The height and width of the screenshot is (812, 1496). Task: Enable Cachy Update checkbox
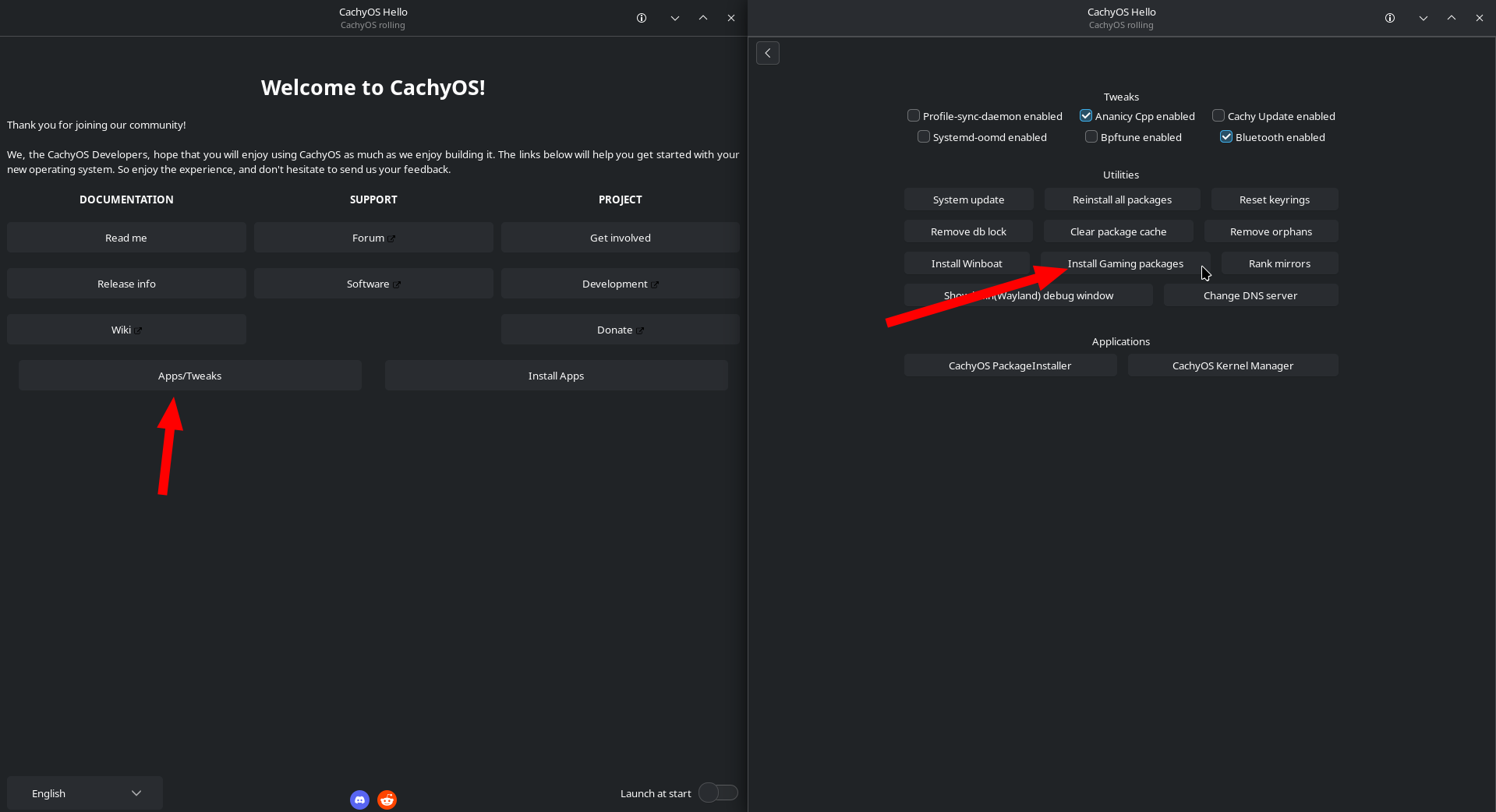pos(1218,116)
